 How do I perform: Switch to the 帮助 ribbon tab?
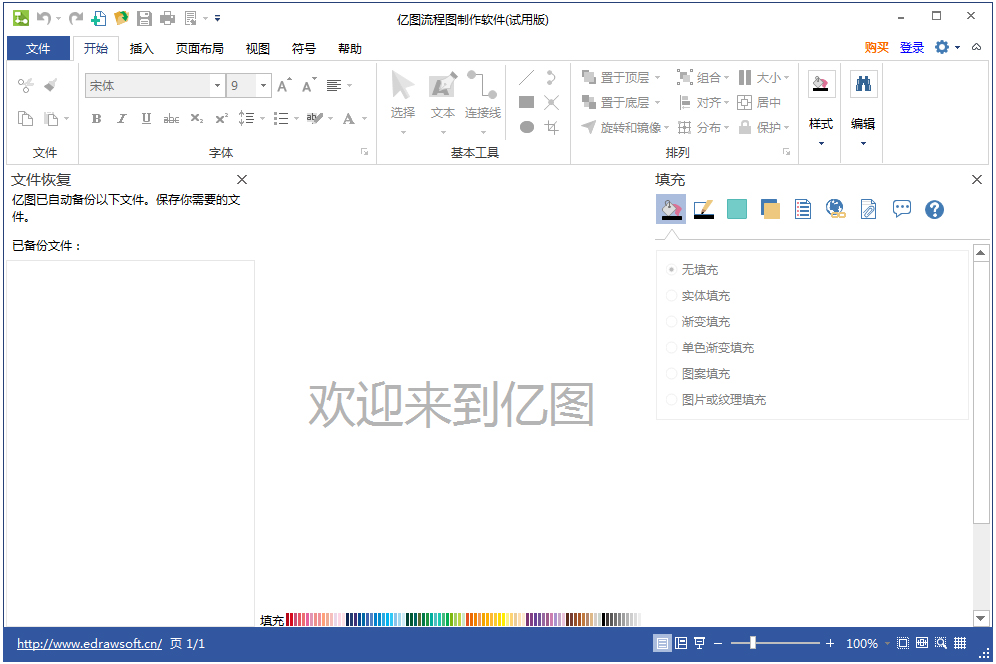(x=350, y=48)
